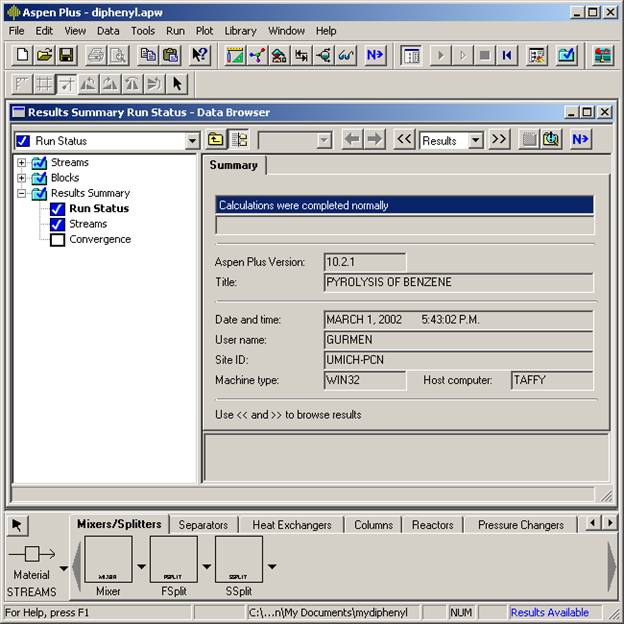Collapse the Results Summary tree node
Viewport: 624px width, 624px height.
pyautogui.click(x=22, y=193)
